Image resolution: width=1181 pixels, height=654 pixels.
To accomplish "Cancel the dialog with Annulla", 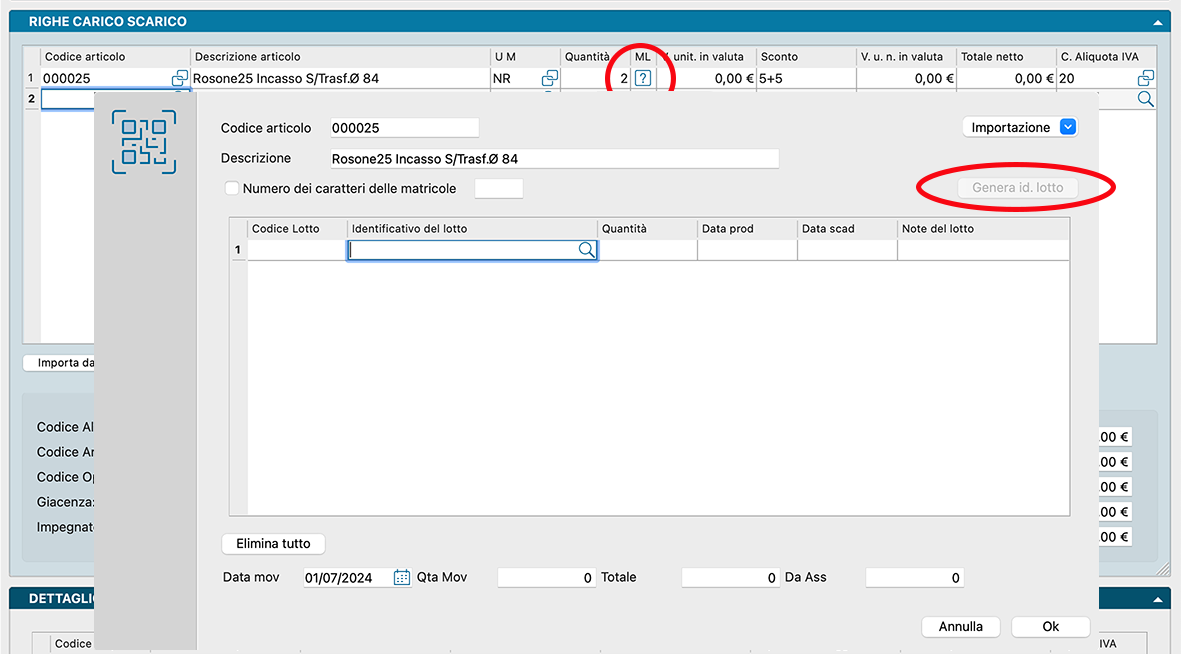I will pyautogui.click(x=960, y=626).
